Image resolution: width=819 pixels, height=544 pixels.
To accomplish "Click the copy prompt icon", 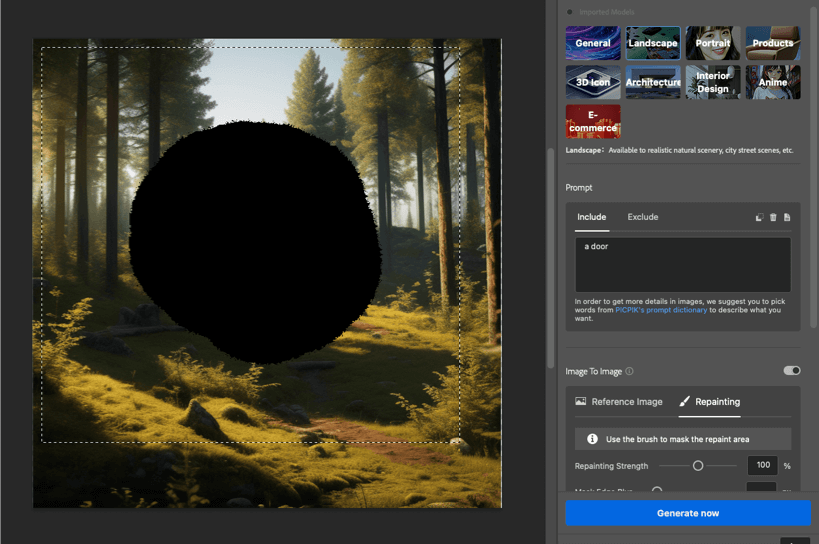I will pyautogui.click(x=759, y=217).
